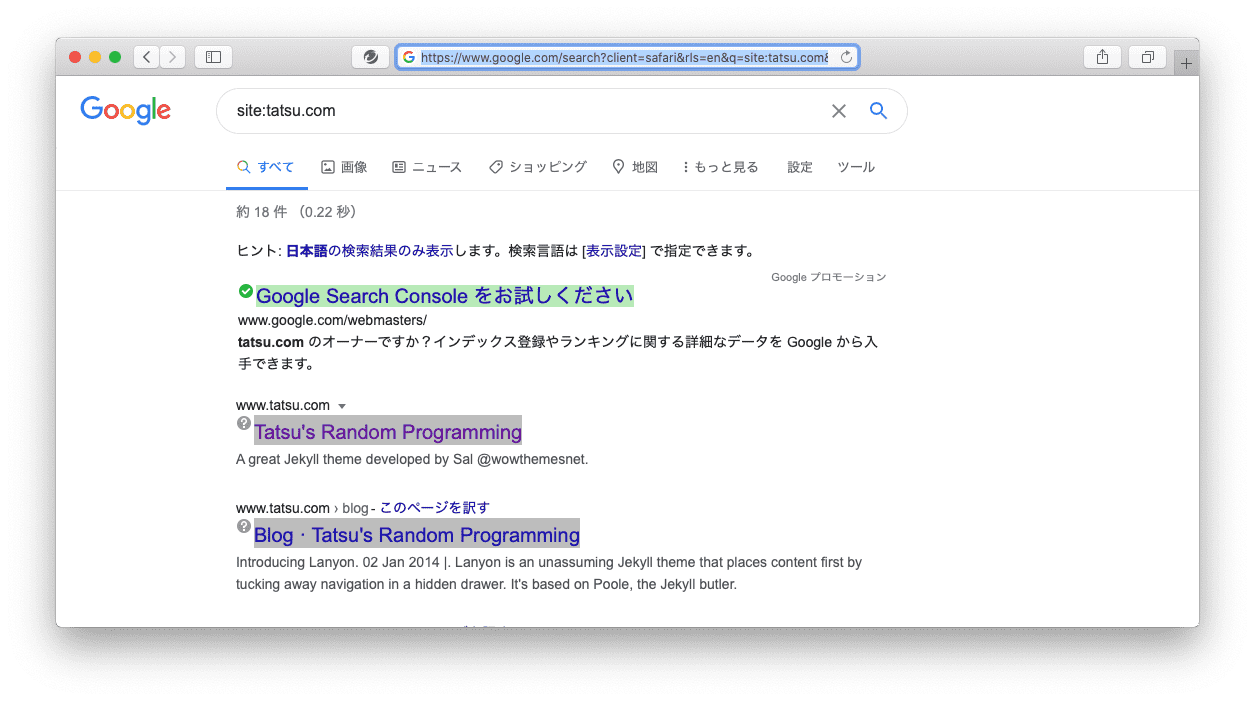Click the Safari back navigation arrow
1255x701 pixels.
click(x=147, y=57)
